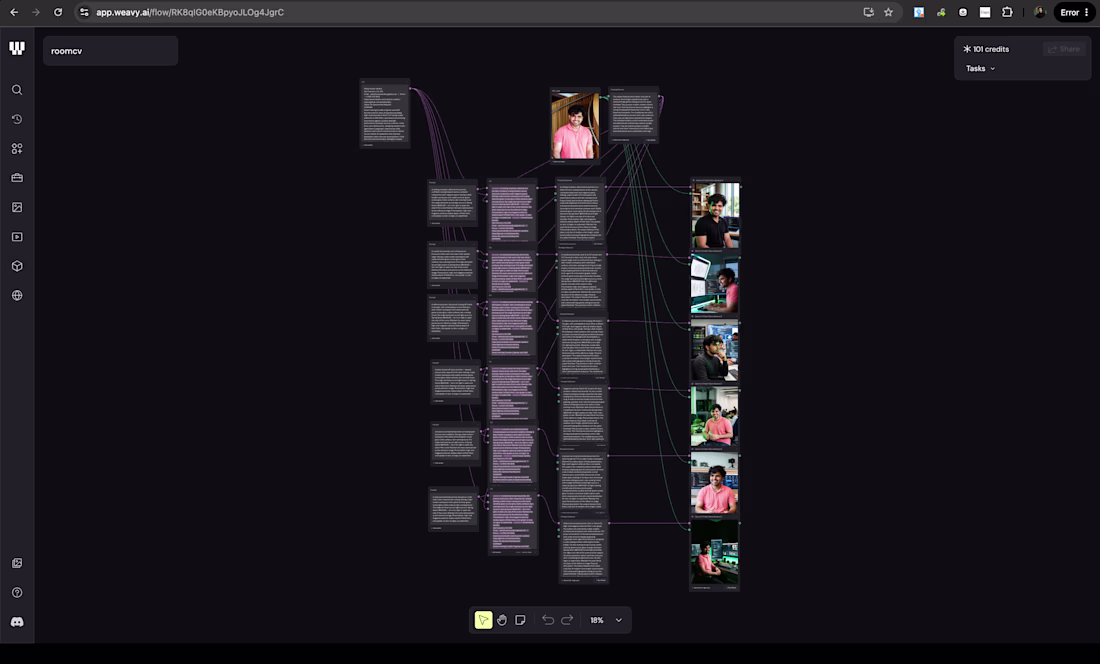
Task: Select the pointer tool in the bottom toolbar
Action: 483,620
